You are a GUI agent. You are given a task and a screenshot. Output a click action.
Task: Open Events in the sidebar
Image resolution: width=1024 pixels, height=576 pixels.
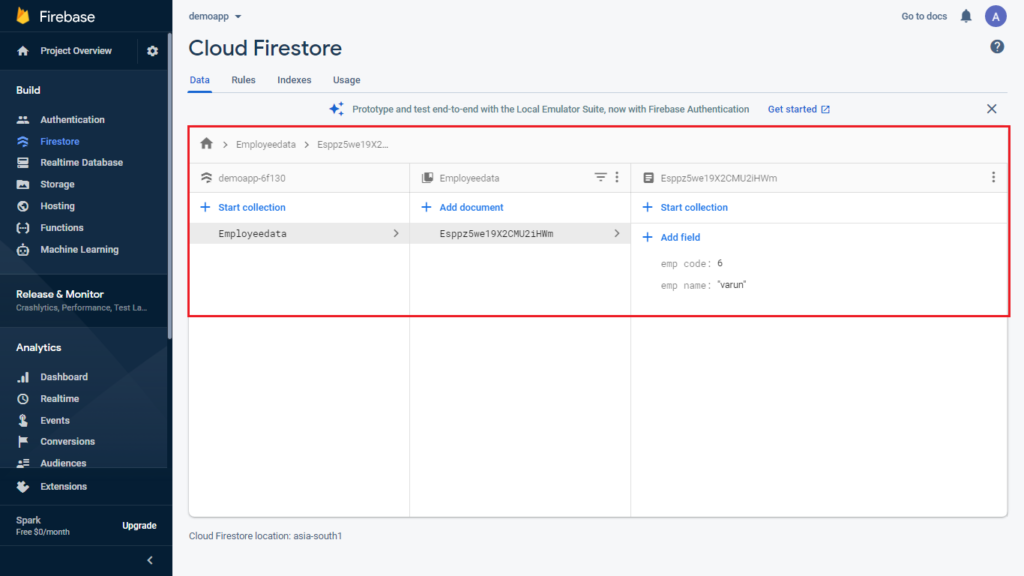point(55,421)
